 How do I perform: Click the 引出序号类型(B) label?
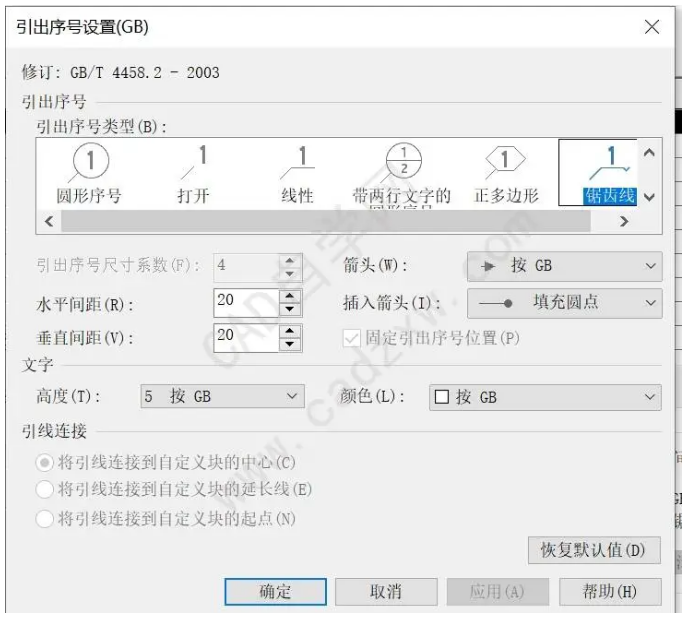[x=101, y=127]
